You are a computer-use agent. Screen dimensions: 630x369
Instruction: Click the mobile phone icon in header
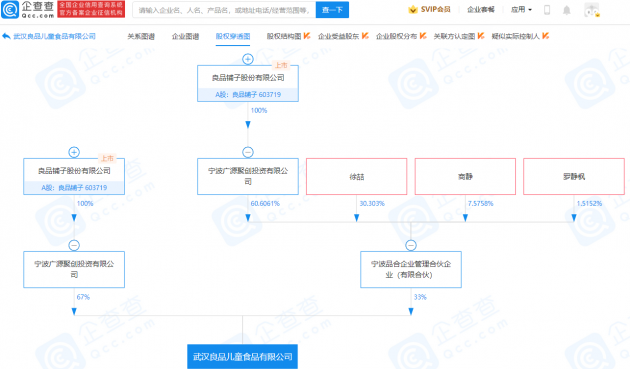(x=547, y=10)
